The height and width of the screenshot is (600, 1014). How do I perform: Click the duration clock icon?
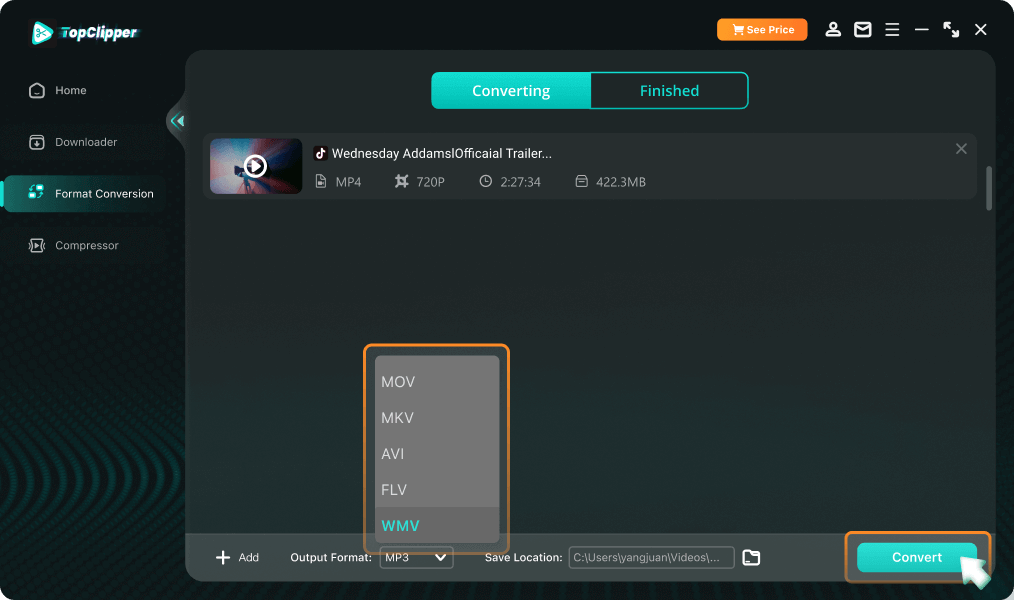[x=485, y=182]
